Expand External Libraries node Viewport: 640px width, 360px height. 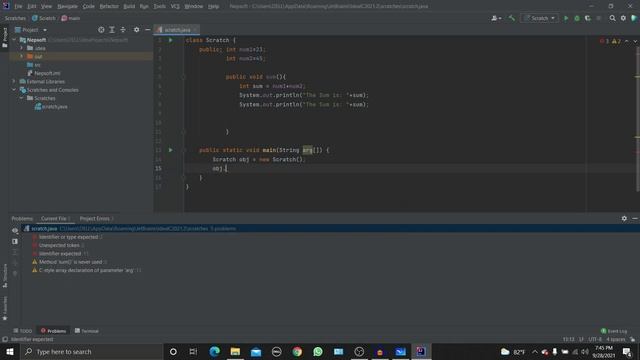[14, 82]
